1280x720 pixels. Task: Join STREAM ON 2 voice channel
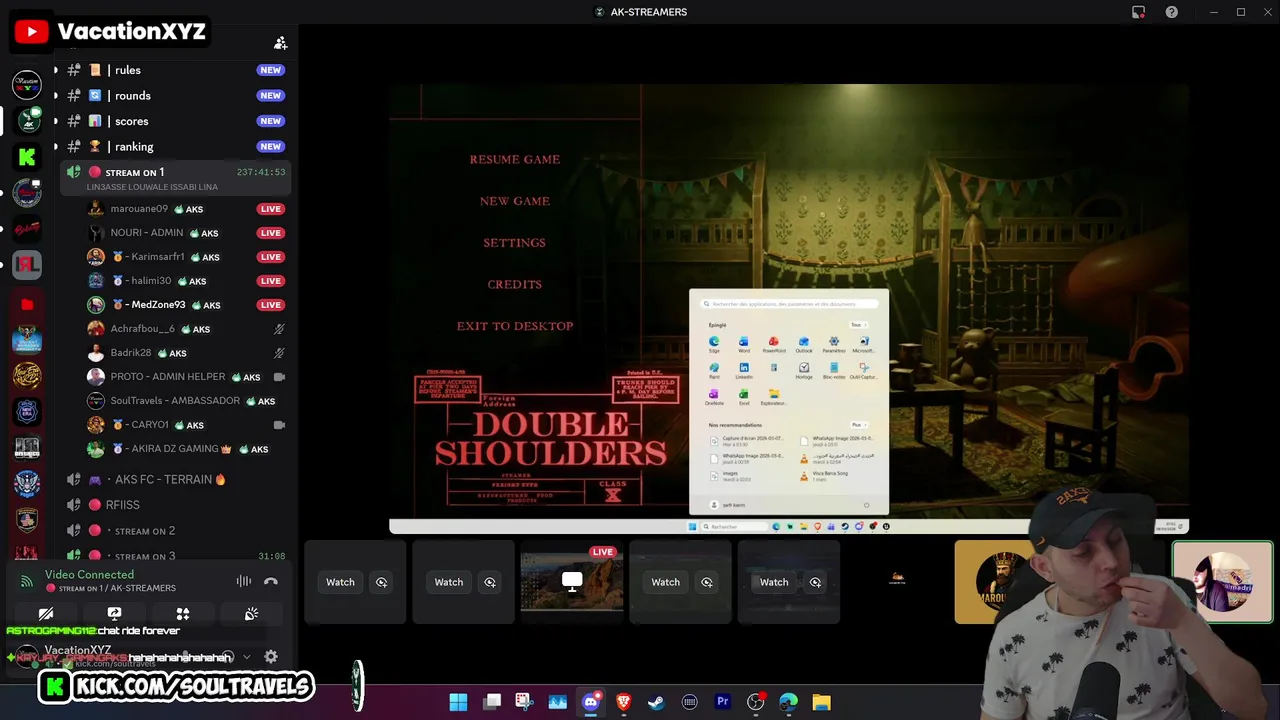(175, 531)
